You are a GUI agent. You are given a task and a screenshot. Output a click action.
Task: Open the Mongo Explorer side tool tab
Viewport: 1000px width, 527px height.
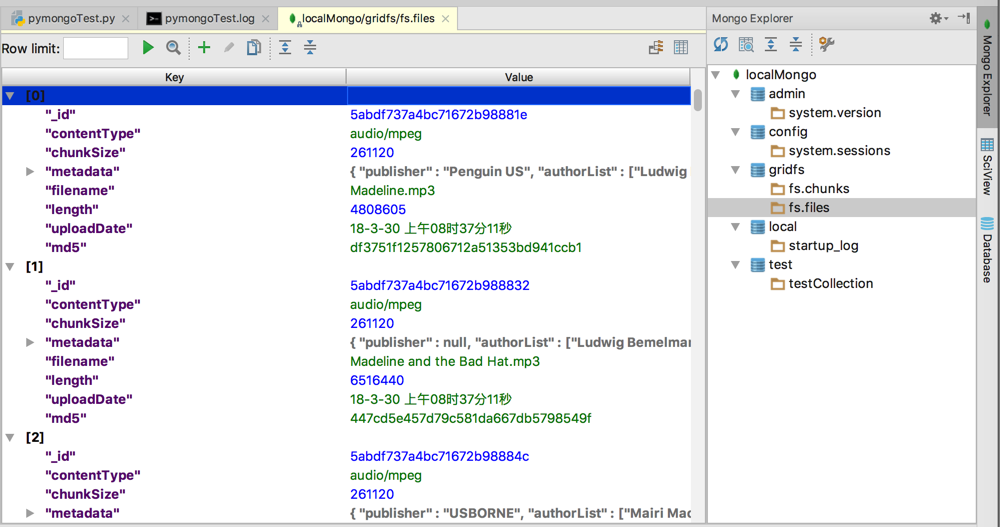tap(987, 66)
